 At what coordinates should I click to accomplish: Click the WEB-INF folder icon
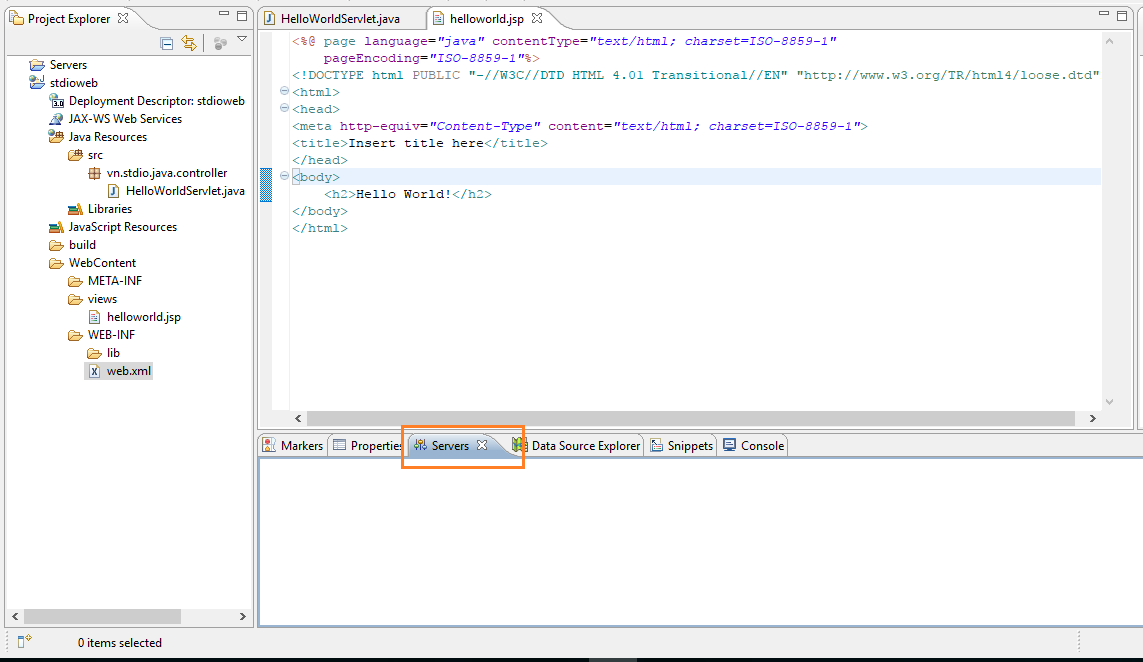click(75, 335)
